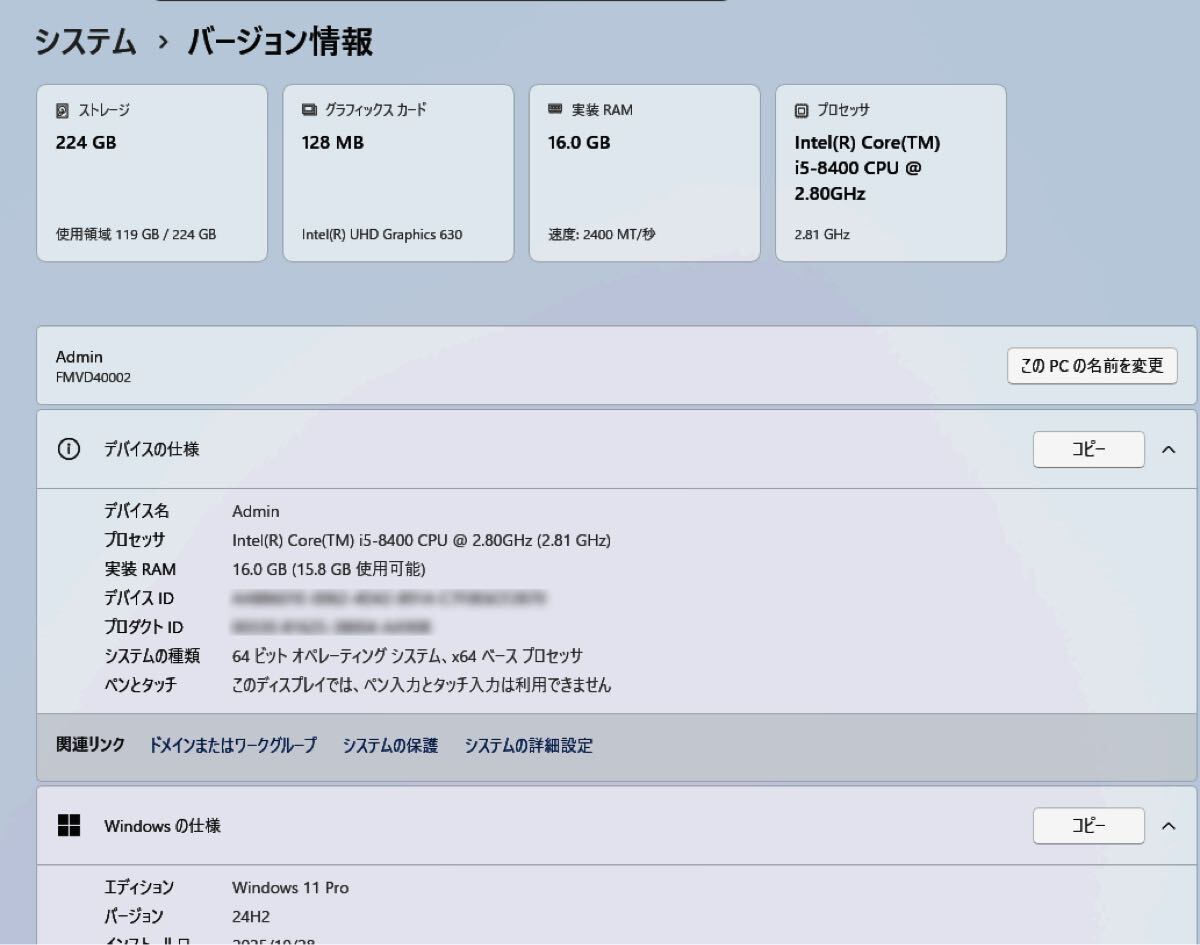Image resolution: width=1200 pixels, height=945 pixels.
Task: Open the Intel UHD Graphics 630 card
Action: (x=398, y=173)
